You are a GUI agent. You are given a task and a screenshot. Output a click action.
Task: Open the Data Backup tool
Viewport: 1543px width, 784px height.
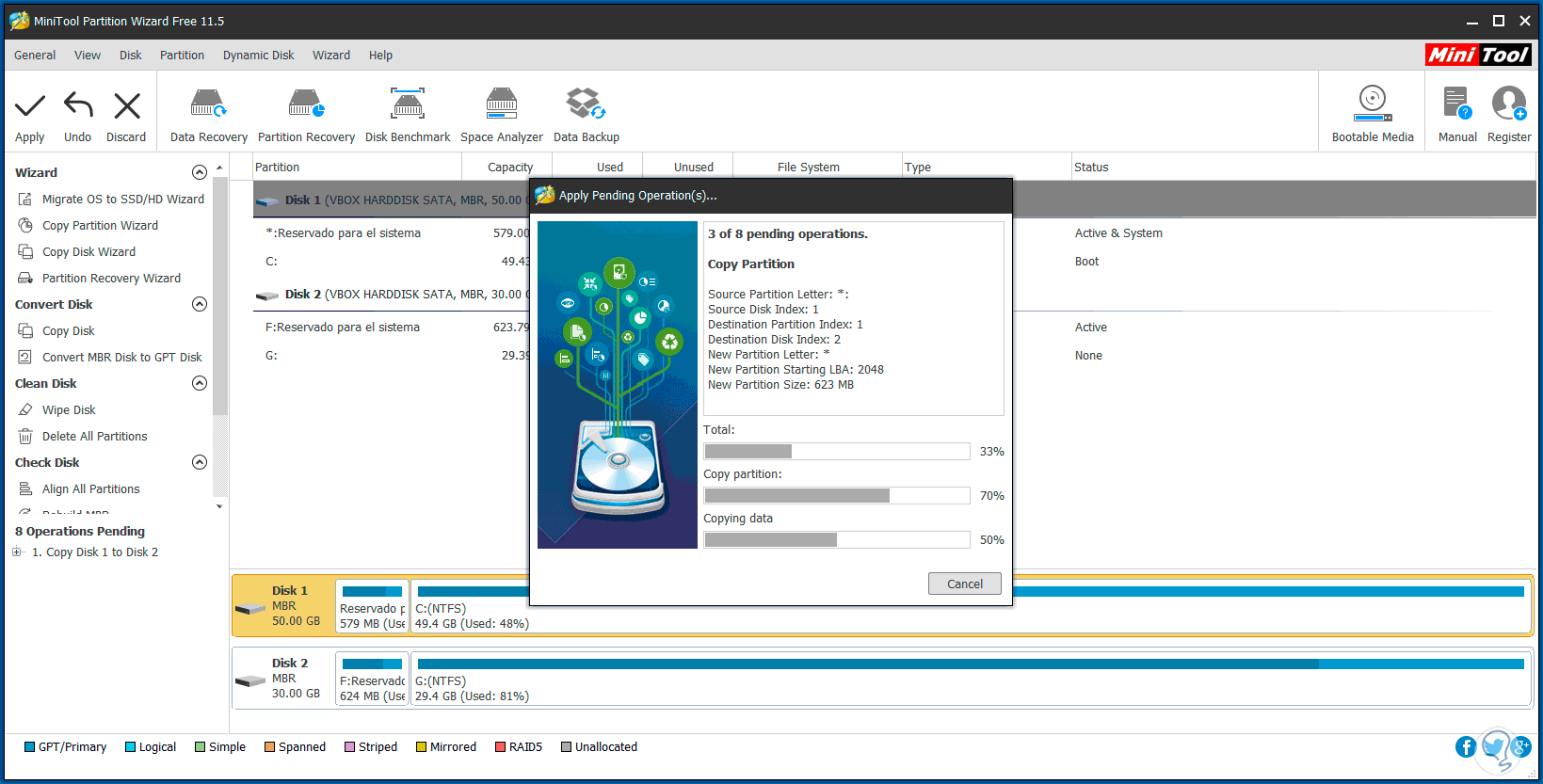(x=586, y=104)
